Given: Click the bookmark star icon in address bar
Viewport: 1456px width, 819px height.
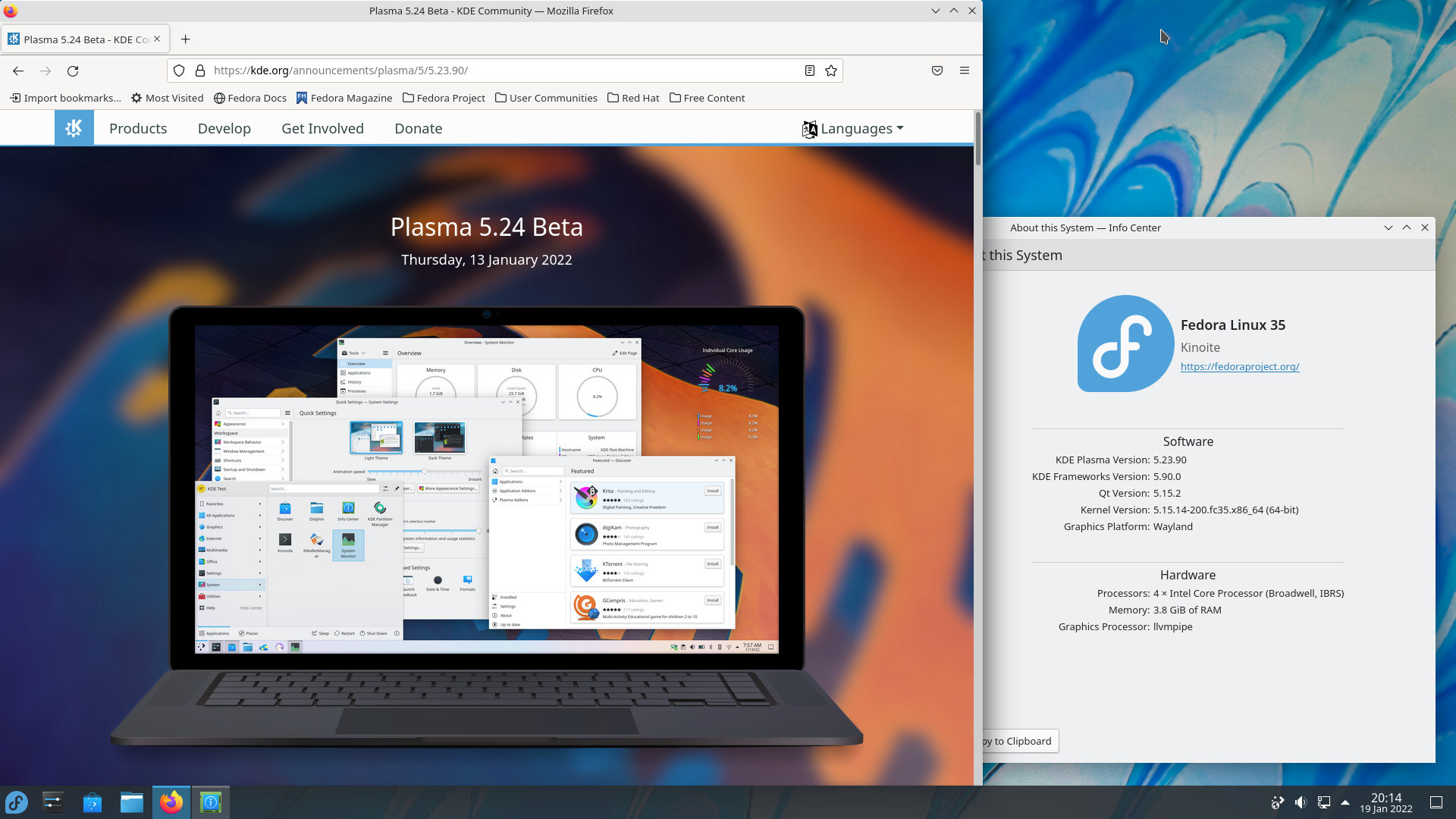Looking at the screenshot, I should [831, 70].
